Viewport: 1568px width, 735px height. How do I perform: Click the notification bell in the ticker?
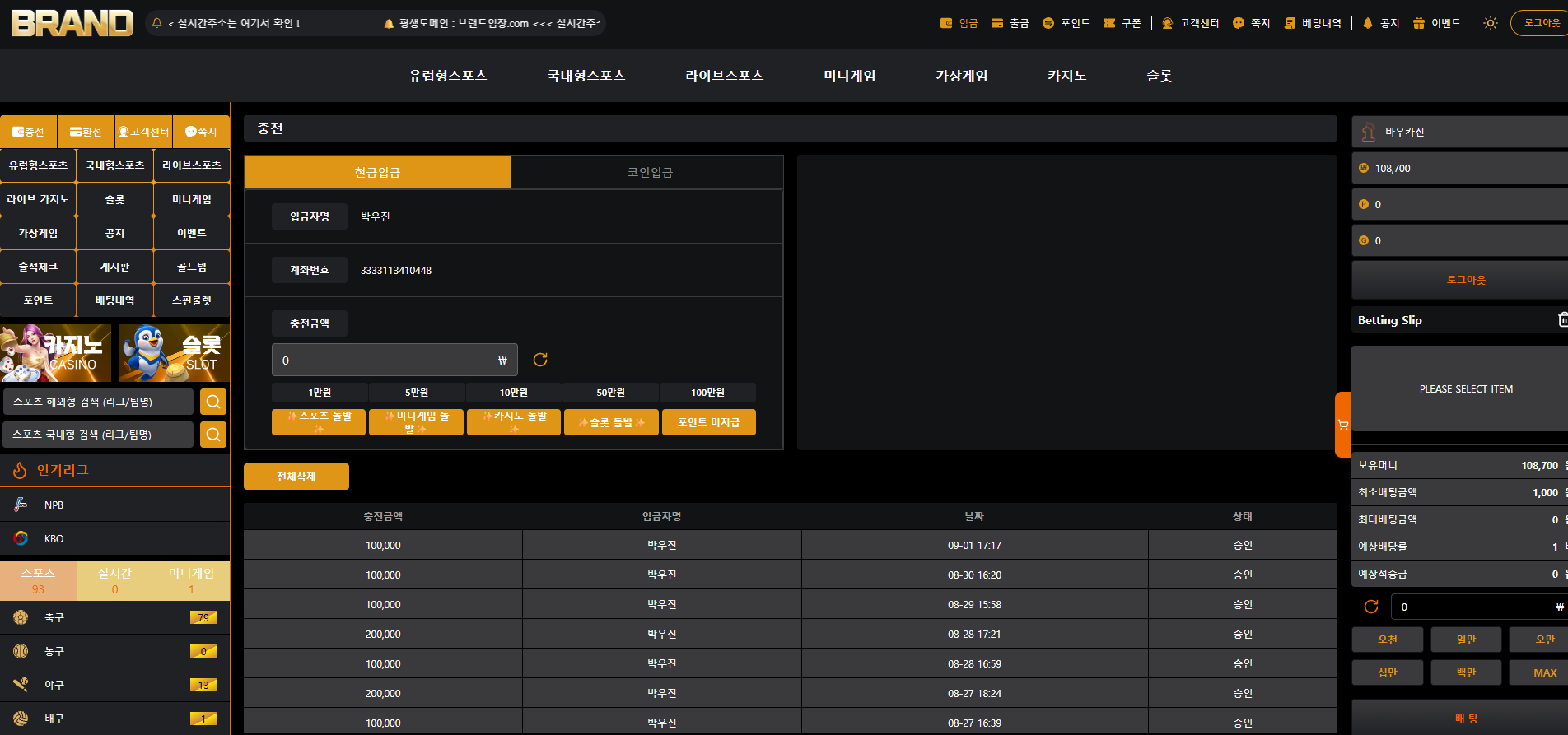(156, 23)
